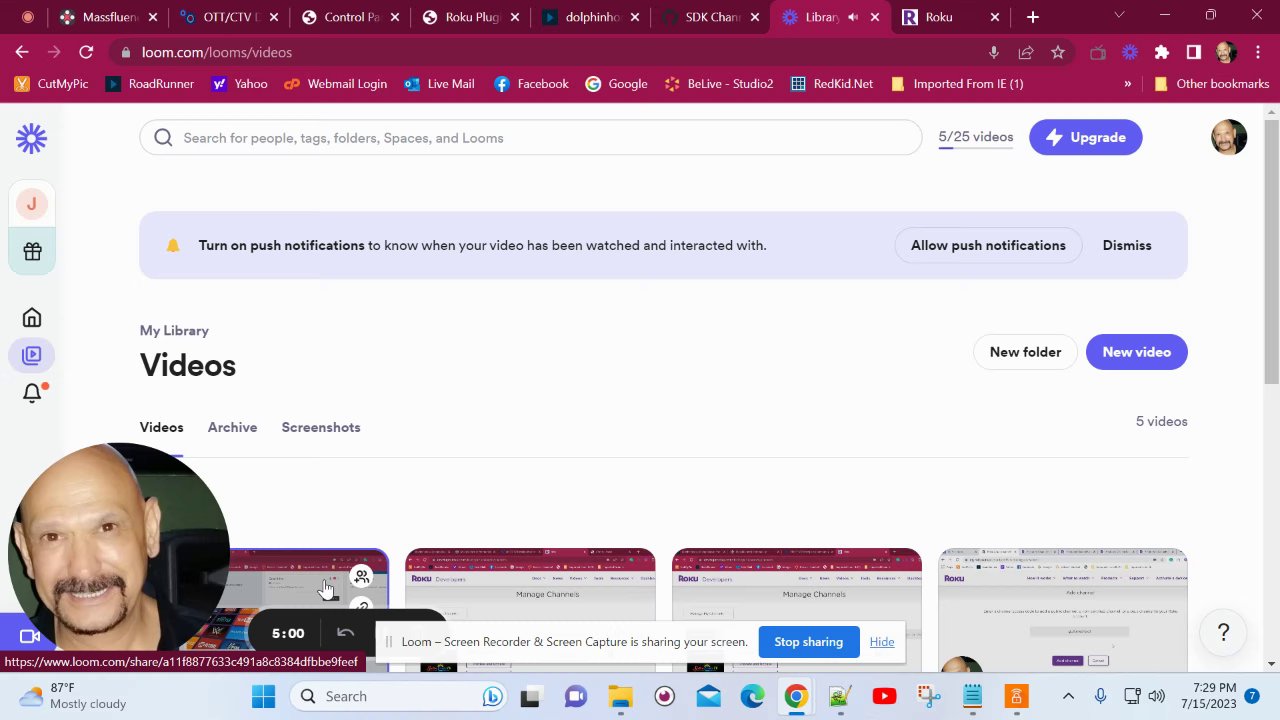This screenshot has width=1280, height=720.
Task: Click the Loom recorder camera icon
Action: click(30, 636)
